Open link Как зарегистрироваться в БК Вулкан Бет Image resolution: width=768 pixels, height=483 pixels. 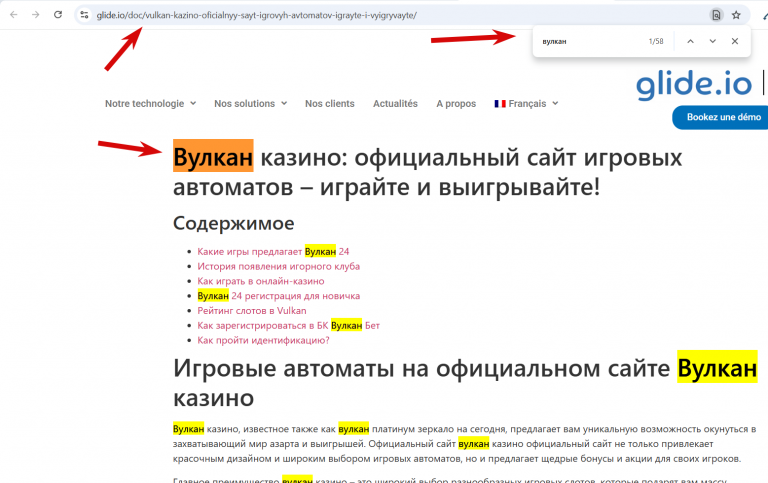288,325
